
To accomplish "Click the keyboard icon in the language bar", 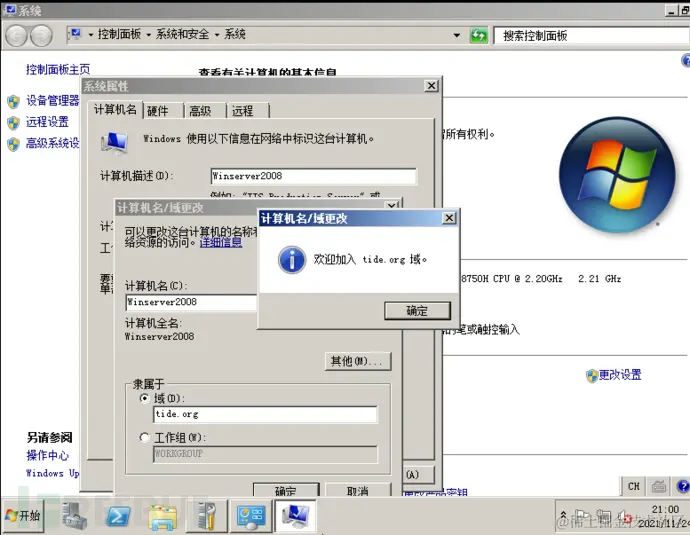I will (659, 486).
